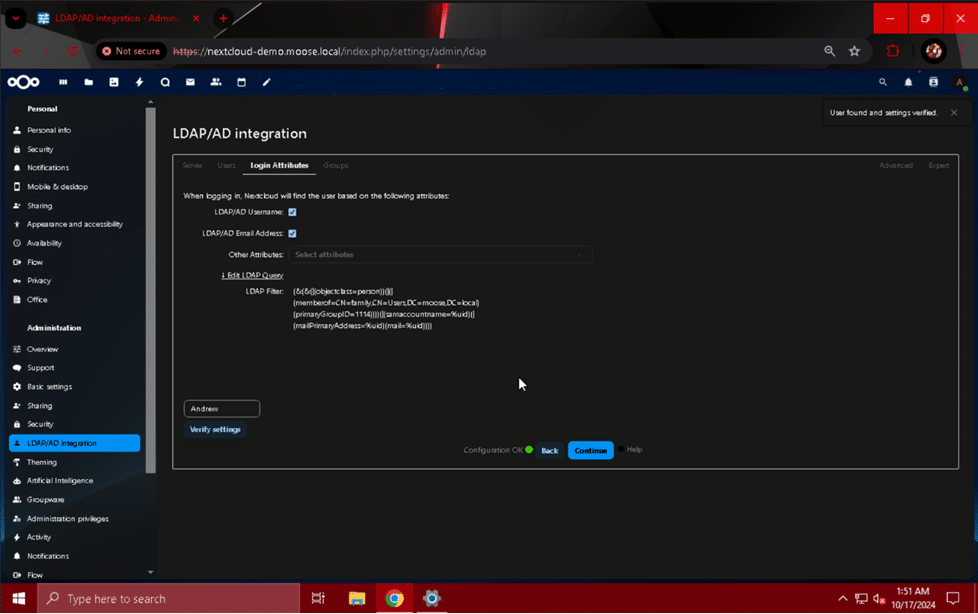Toggle the LDAP/AD Email Address checkbox

point(293,233)
